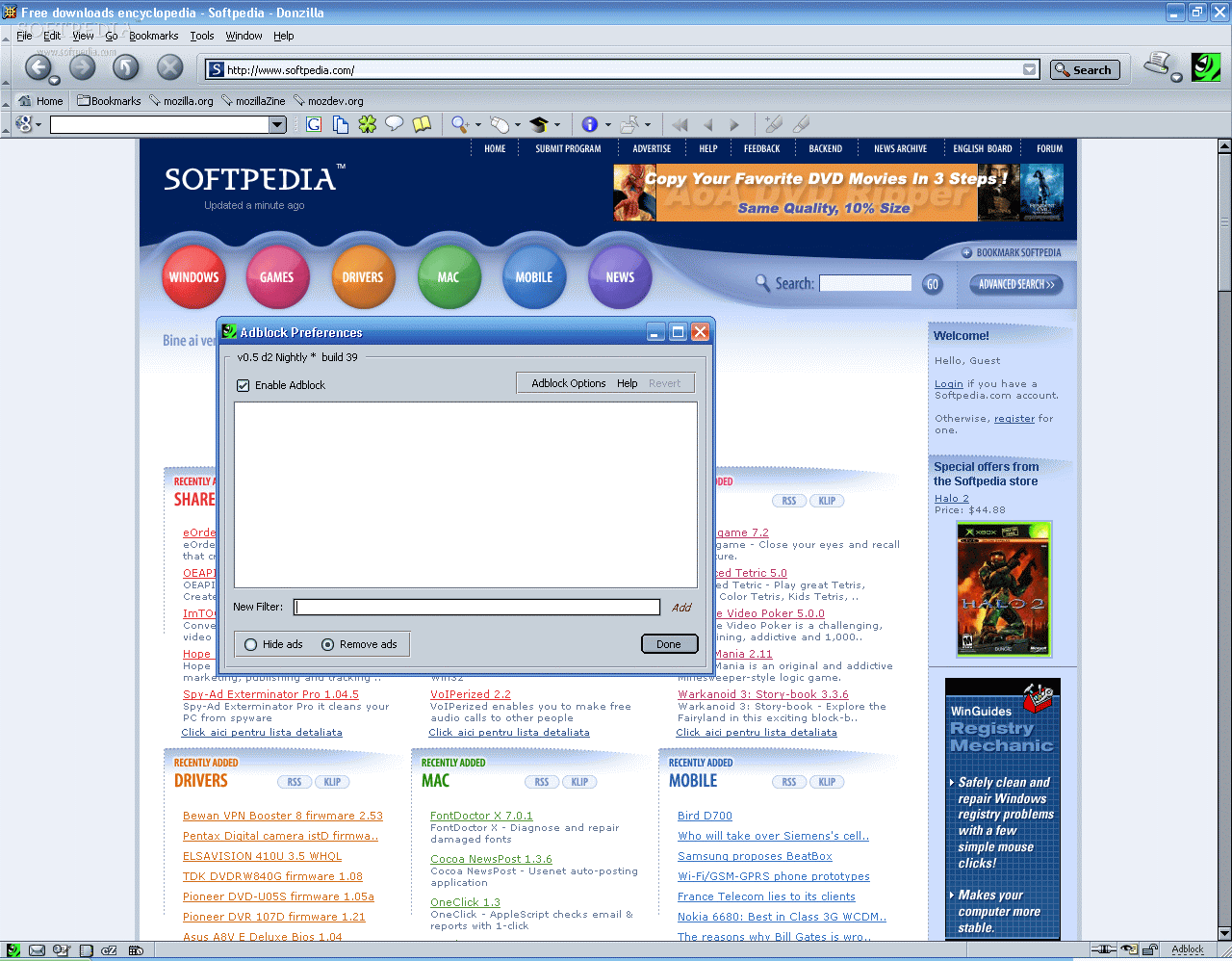The image size is (1232, 961).
Task: Click the printer icon in navigation toolbar
Action: coord(1157,65)
